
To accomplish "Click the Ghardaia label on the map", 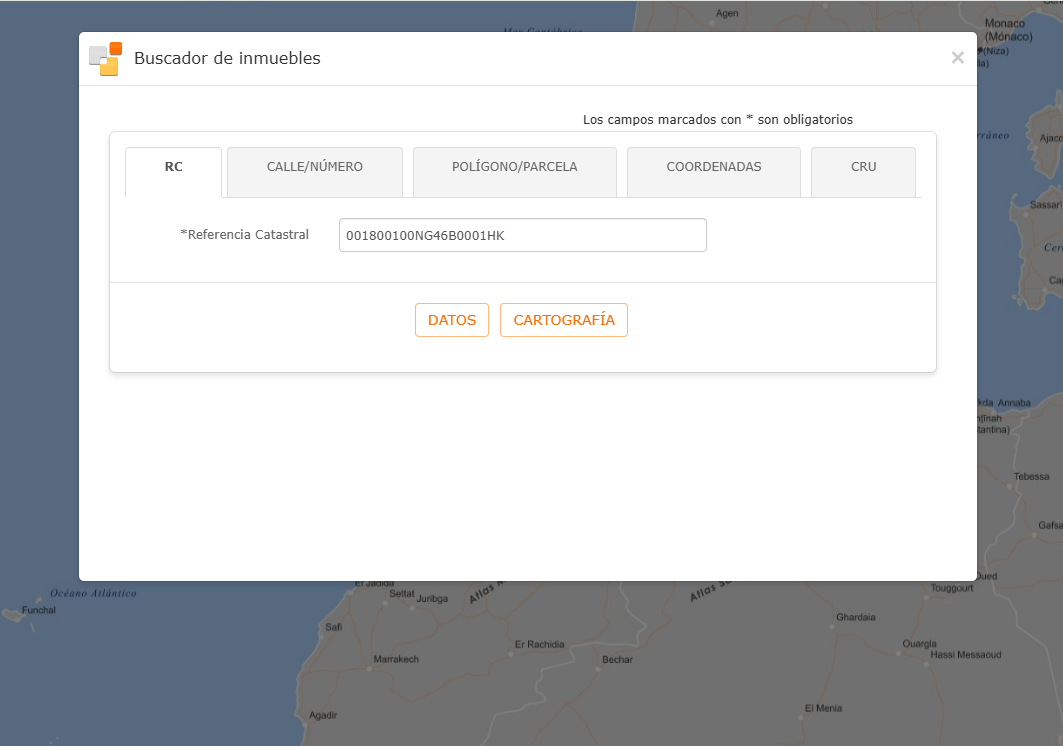I will (856, 617).
